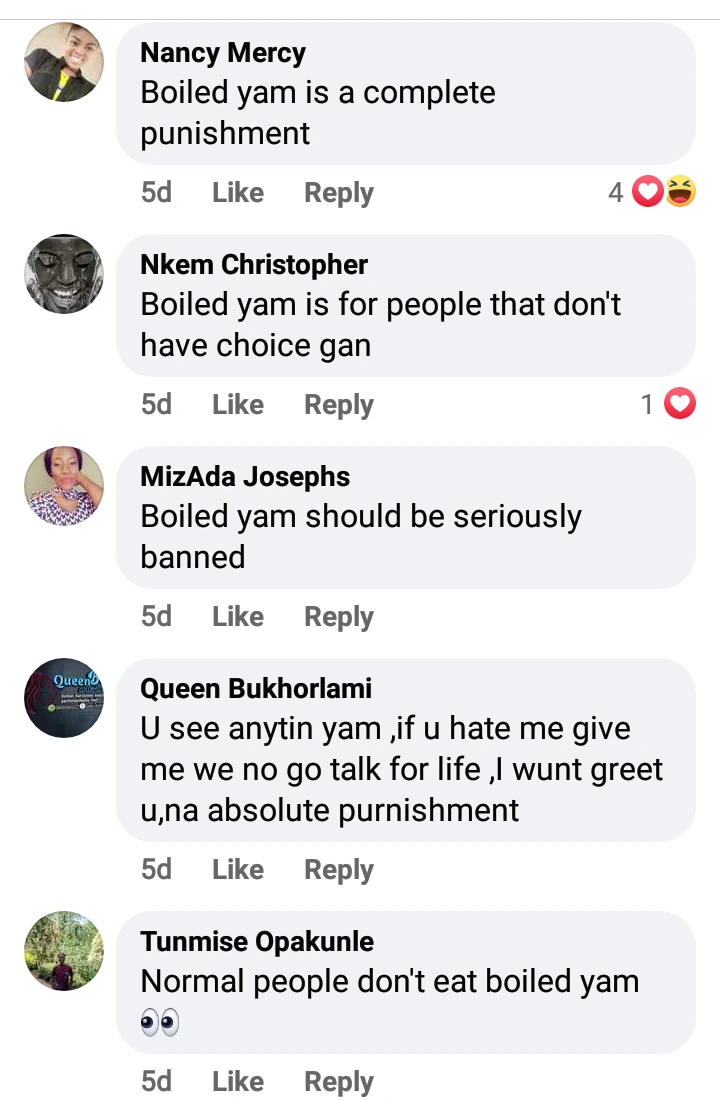Reply to Nkem Christopher's comment
720x1100 pixels.
pyautogui.click(x=338, y=404)
